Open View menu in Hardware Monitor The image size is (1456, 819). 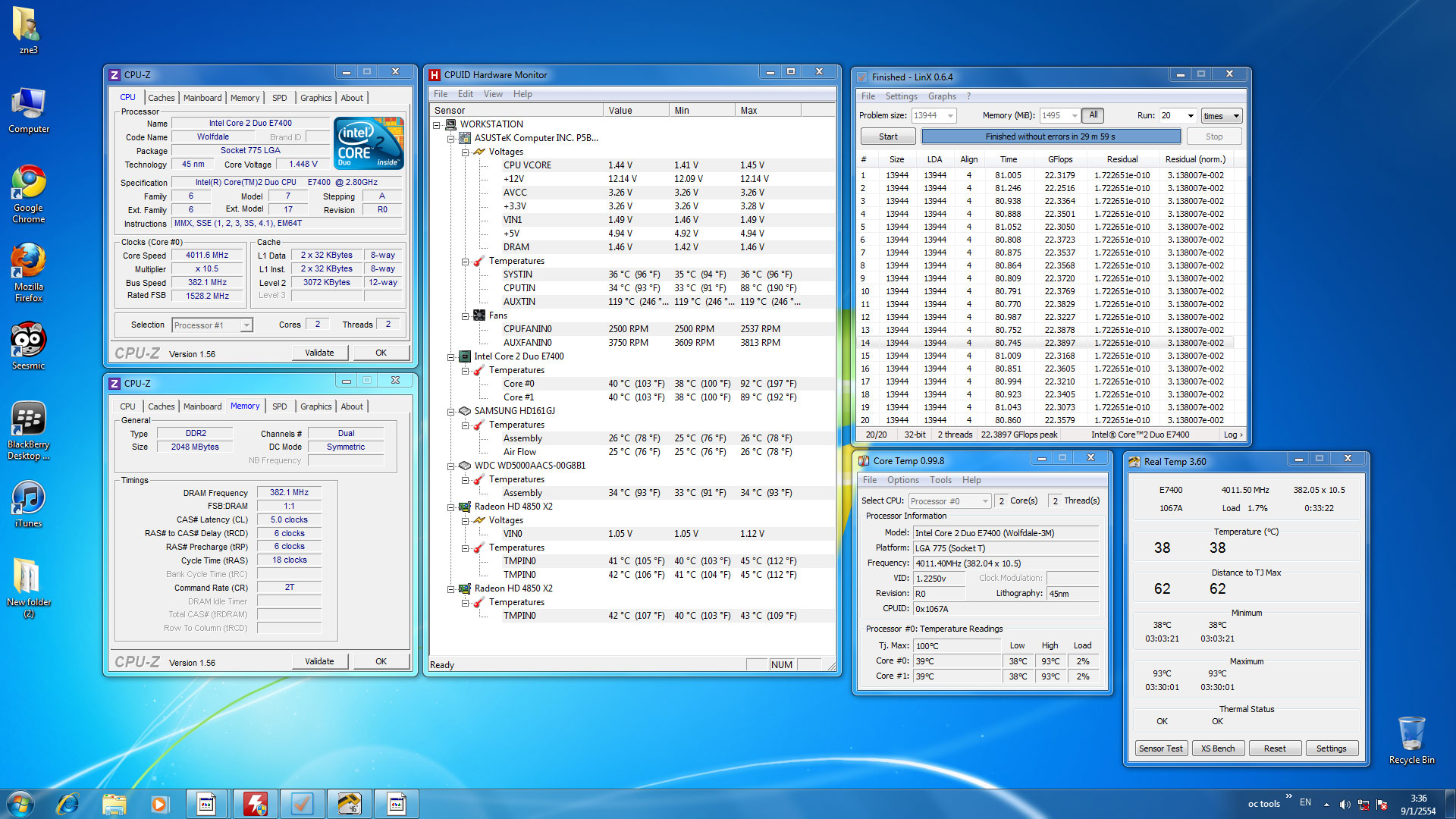(x=493, y=94)
